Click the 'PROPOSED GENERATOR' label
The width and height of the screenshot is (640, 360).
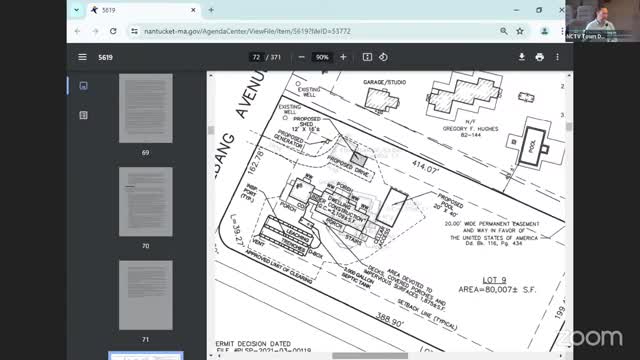point(289,140)
